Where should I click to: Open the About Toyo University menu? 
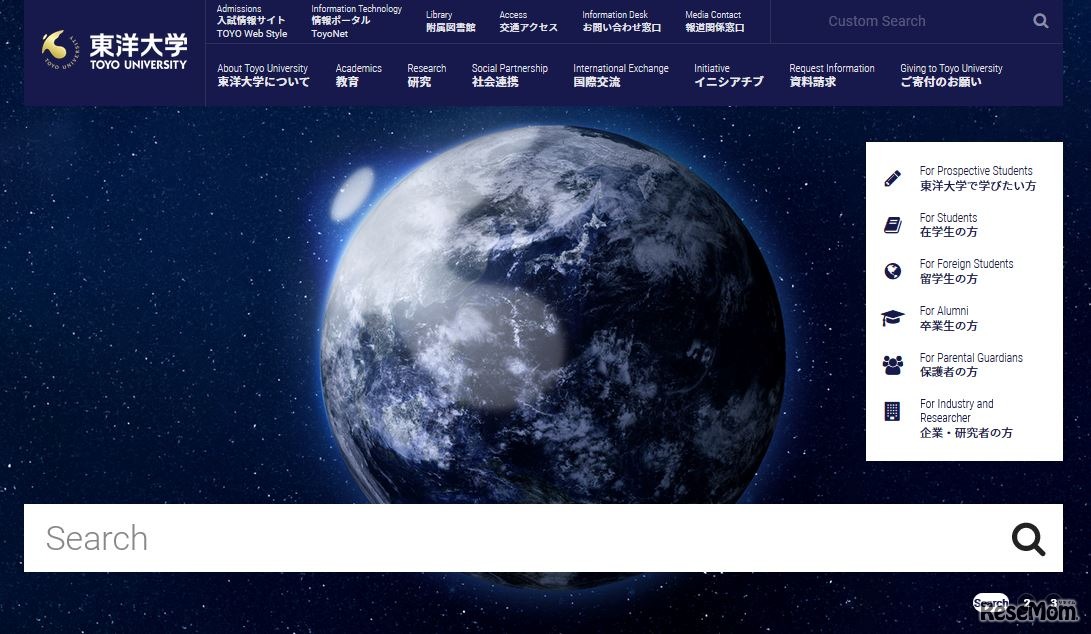(263, 75)
